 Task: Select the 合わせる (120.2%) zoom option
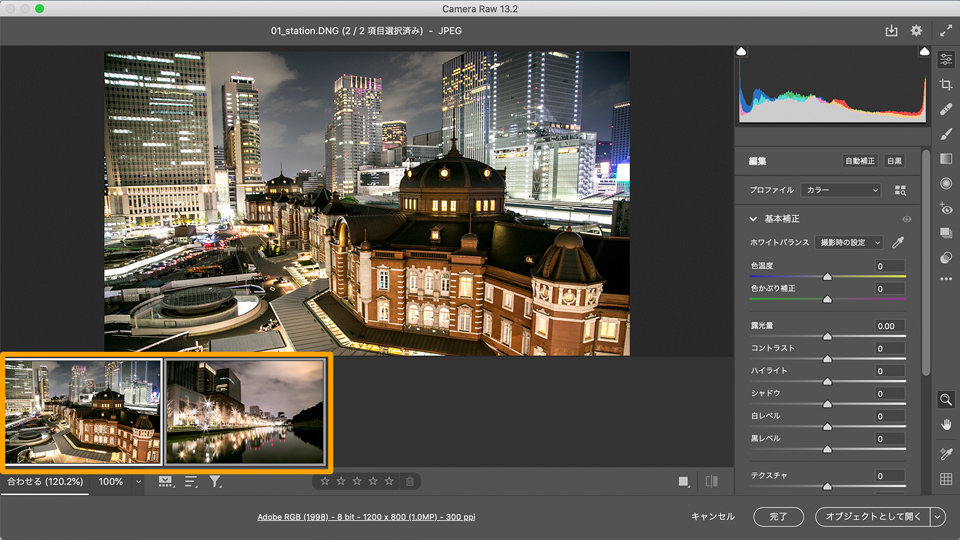click(45, 482)
